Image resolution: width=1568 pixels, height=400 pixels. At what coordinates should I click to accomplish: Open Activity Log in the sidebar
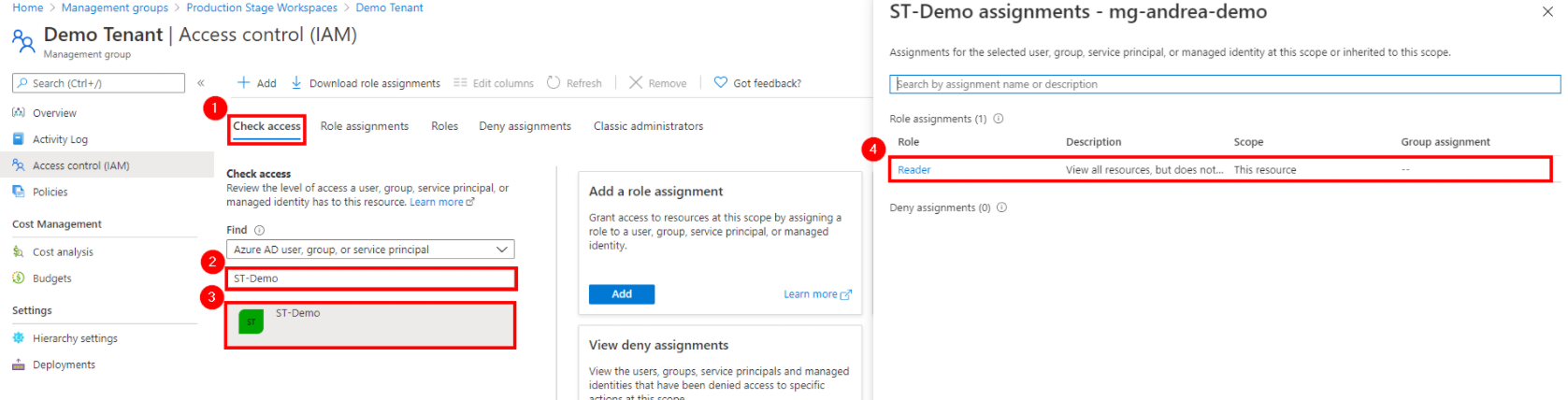[60, 139]
